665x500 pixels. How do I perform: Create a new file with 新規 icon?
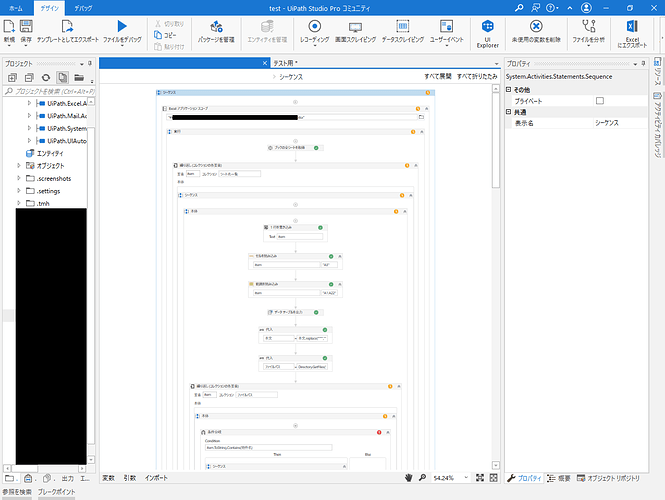tap(9, 27)
